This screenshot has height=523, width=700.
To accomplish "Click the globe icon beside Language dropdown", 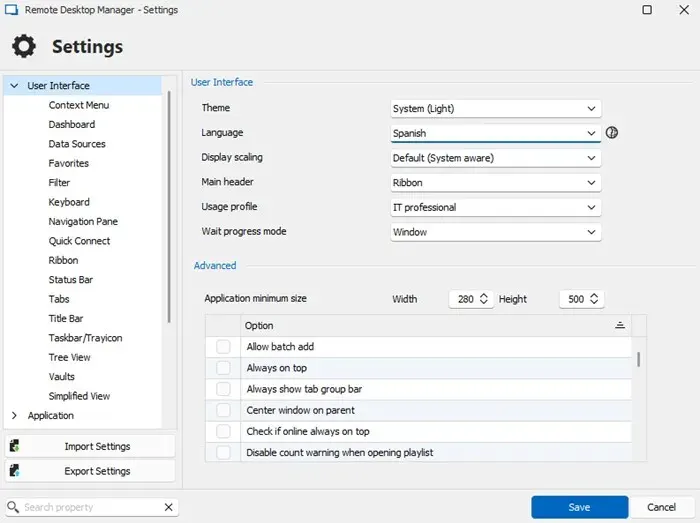I will coord(612,133).
